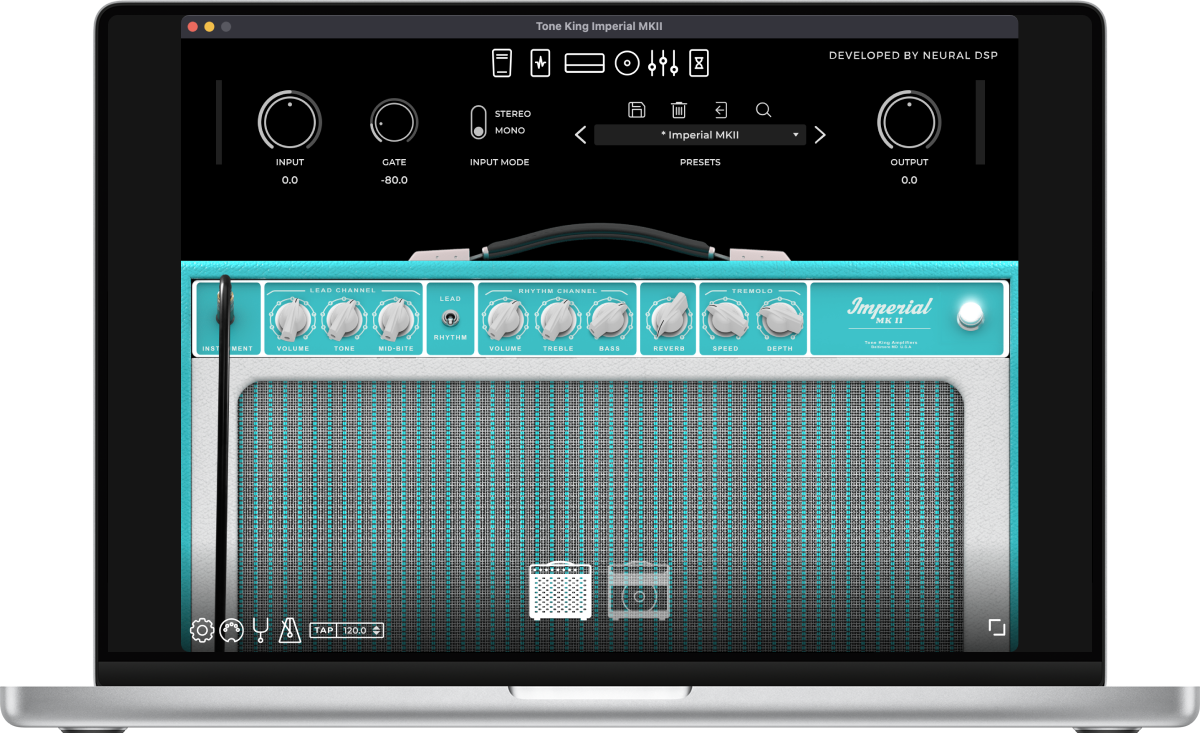
Task: Click the Tremolo DEPTH knob
Action: [x=779, y=319]
